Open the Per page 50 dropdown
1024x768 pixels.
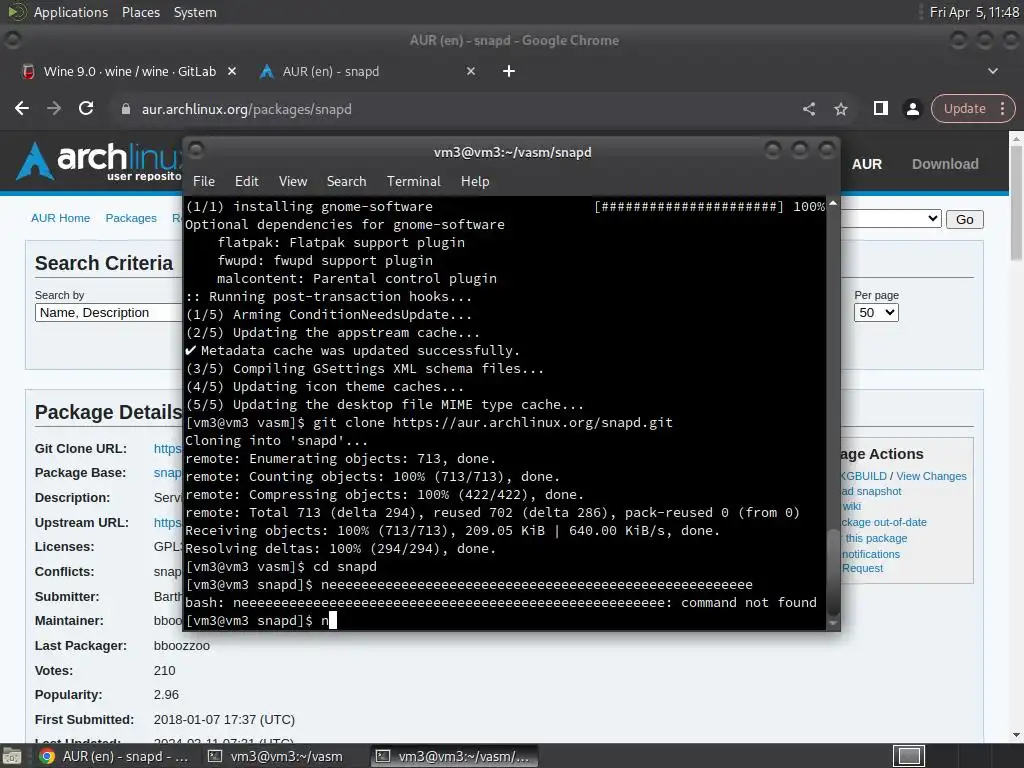pyautogui.click(x=876, y=313)
